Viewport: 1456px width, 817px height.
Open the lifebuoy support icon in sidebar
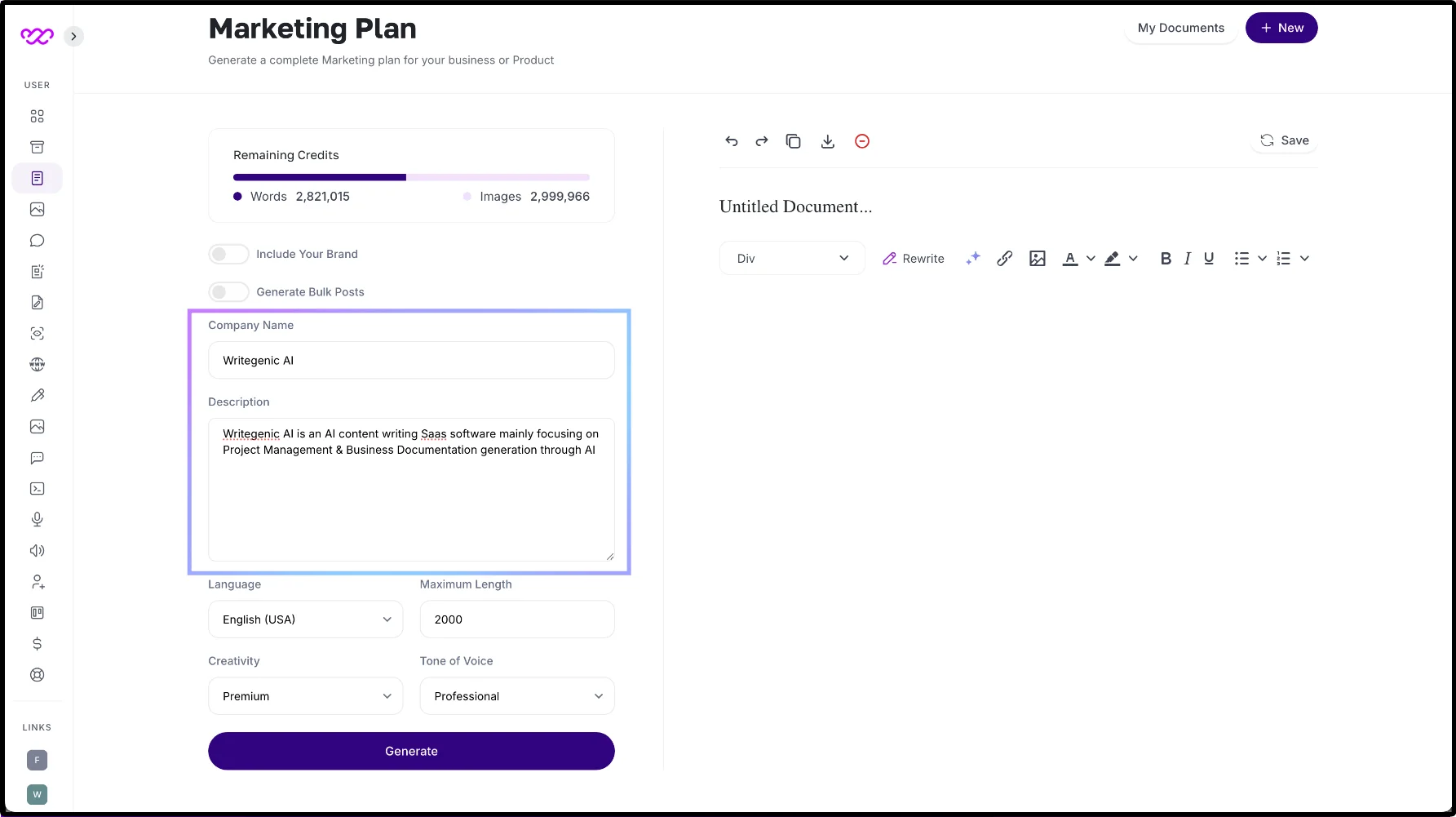[37, 674]
